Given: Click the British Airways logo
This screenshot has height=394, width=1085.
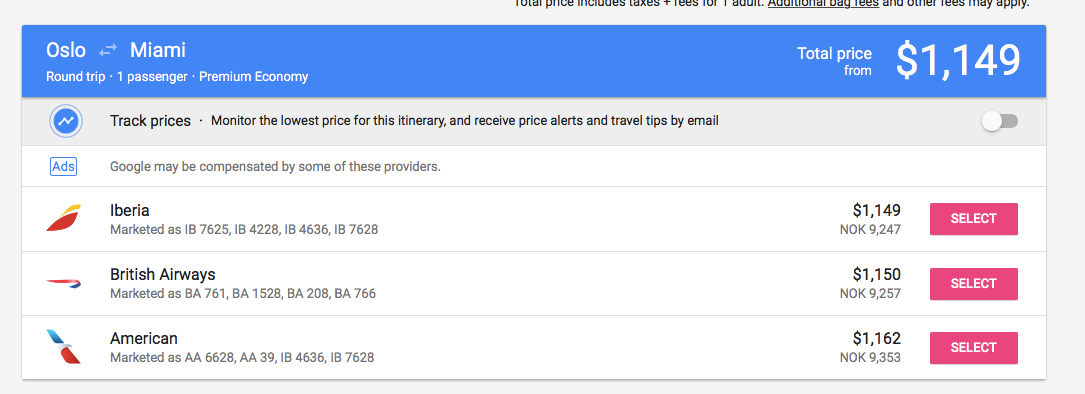Looking at the screenshot, I should pyautogui.click(x=64, y=283).
